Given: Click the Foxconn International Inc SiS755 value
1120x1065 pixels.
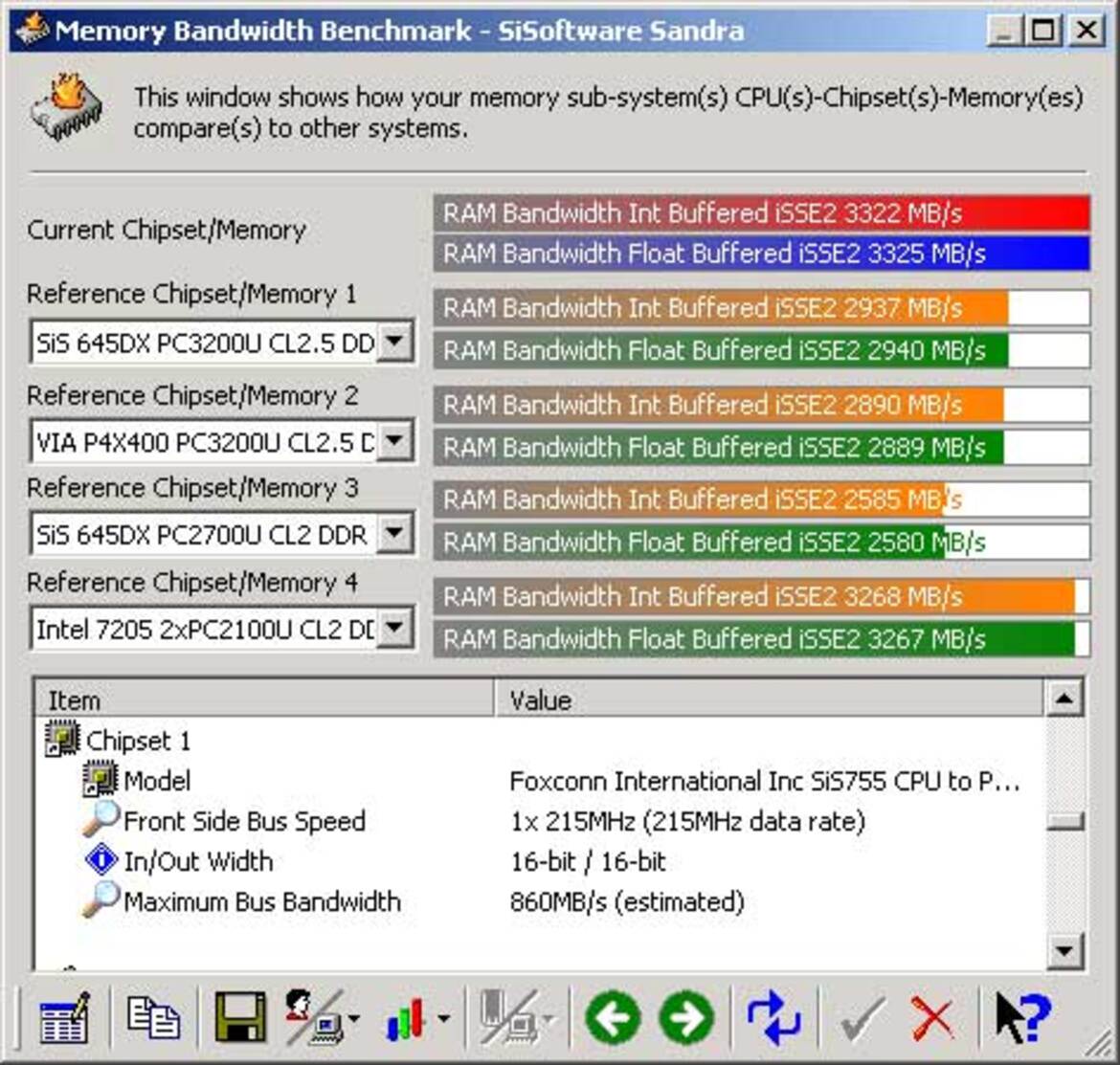Looking at the screenshot, I should 764,781.
